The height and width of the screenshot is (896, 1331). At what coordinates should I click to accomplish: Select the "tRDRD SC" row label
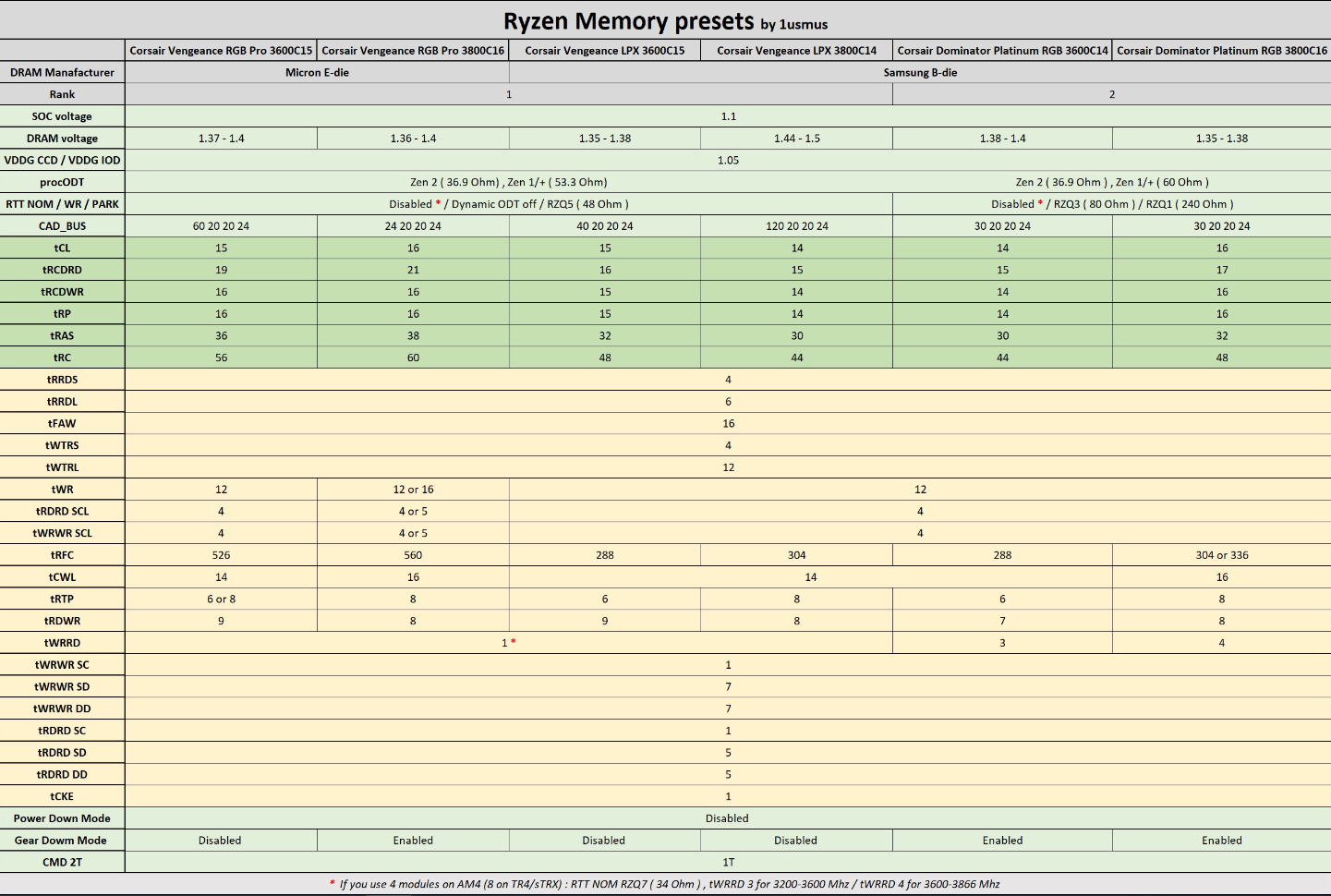click(62, 731)
